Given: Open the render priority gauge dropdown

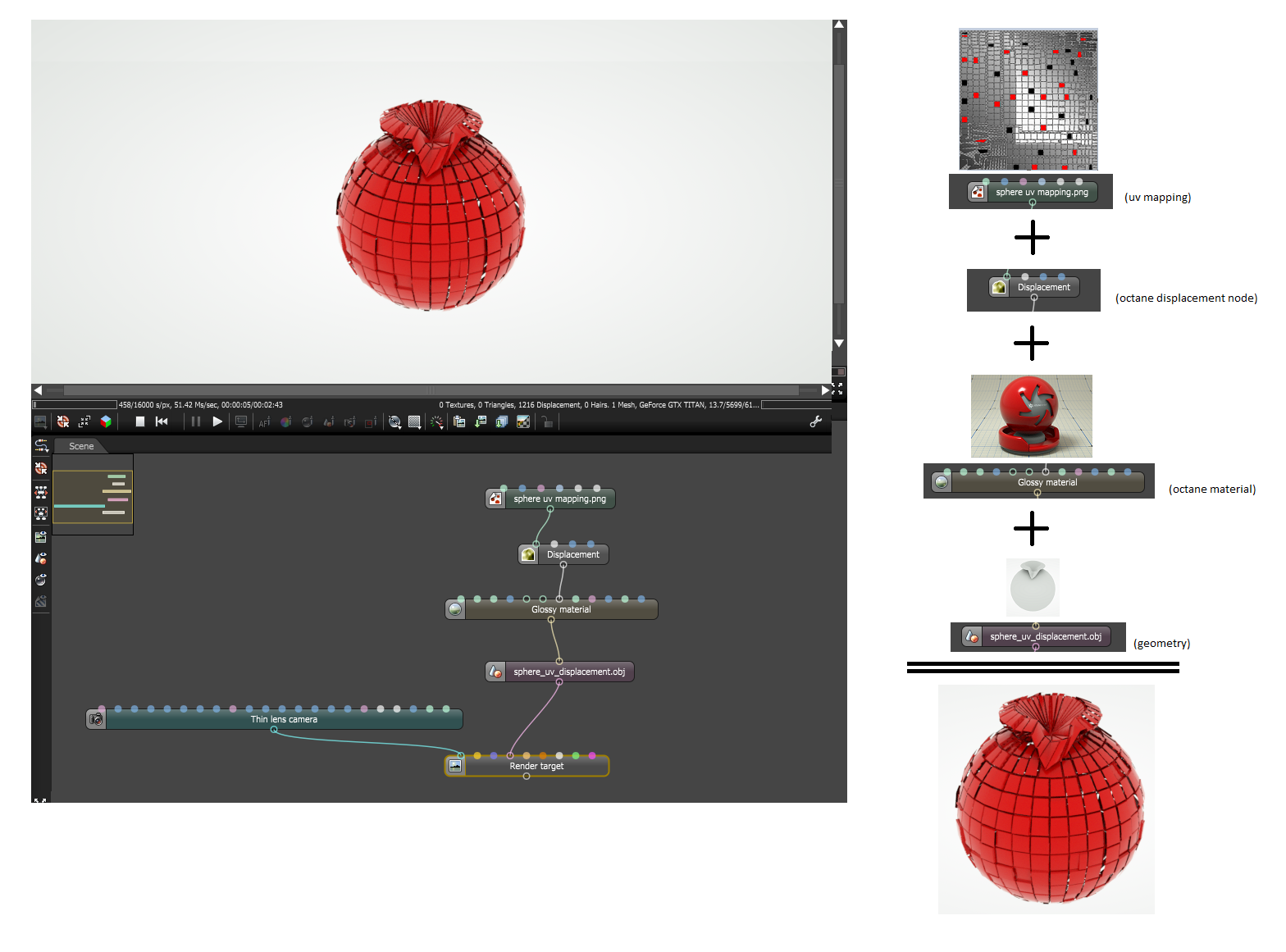Looking at the screenshot, I should [437, 421].
